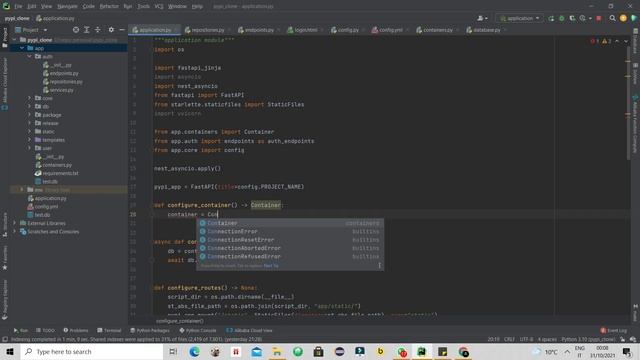
Task: Select ConnectionResetError completion suggestion
Action: [x=290, y=240]
